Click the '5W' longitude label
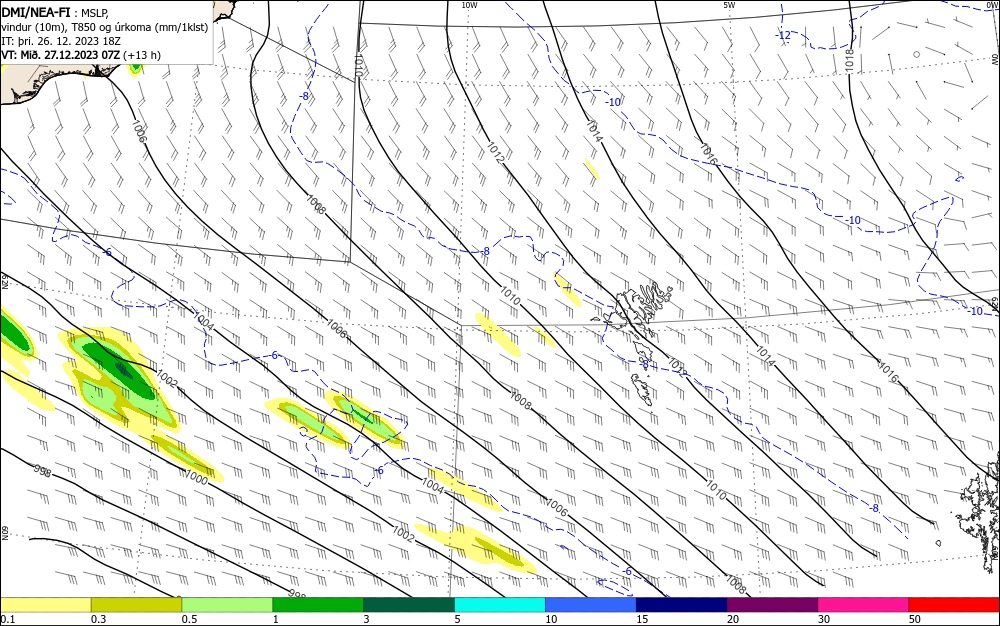Viewport: 1000px width, 626px height. (x=729, y=5)
